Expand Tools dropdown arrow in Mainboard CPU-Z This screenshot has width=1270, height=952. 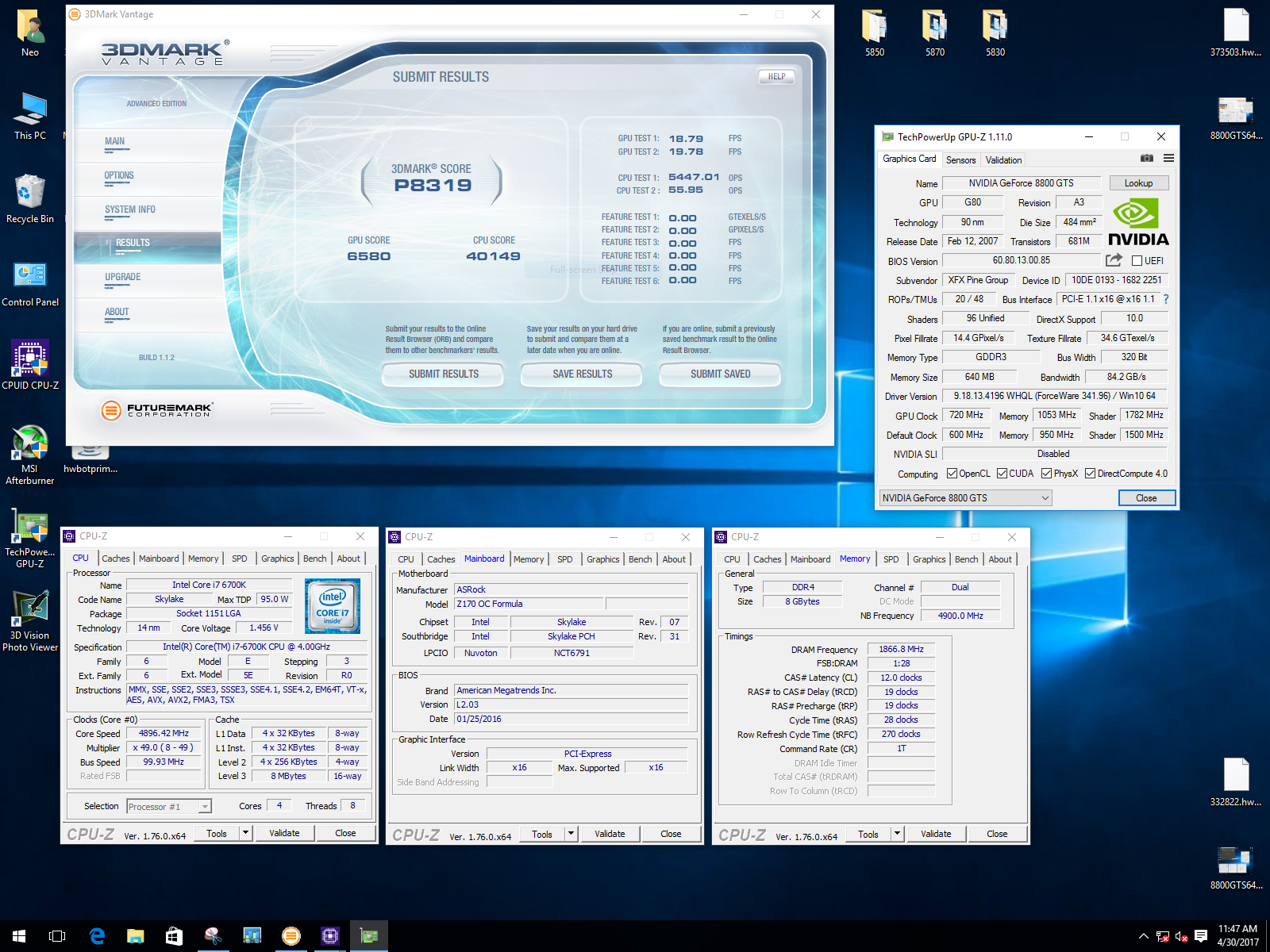[x=571, y=834]
